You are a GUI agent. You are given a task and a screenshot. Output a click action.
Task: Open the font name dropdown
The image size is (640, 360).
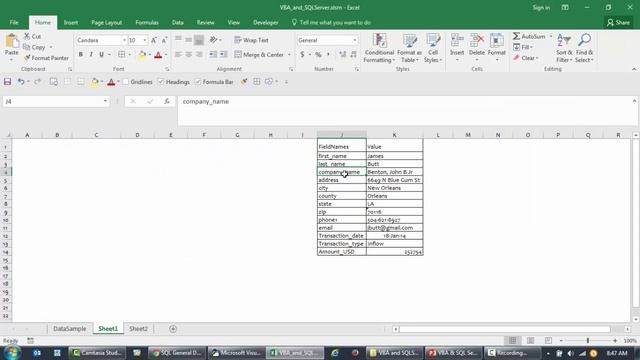coord(124,40)
